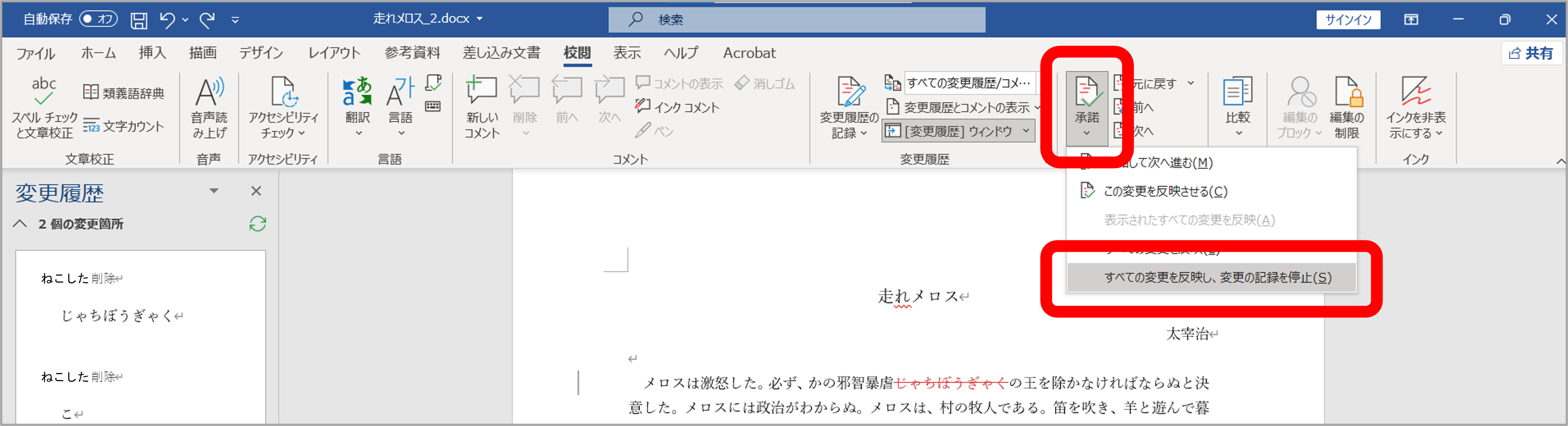Click インクコメント button

(x=677, y=107)
